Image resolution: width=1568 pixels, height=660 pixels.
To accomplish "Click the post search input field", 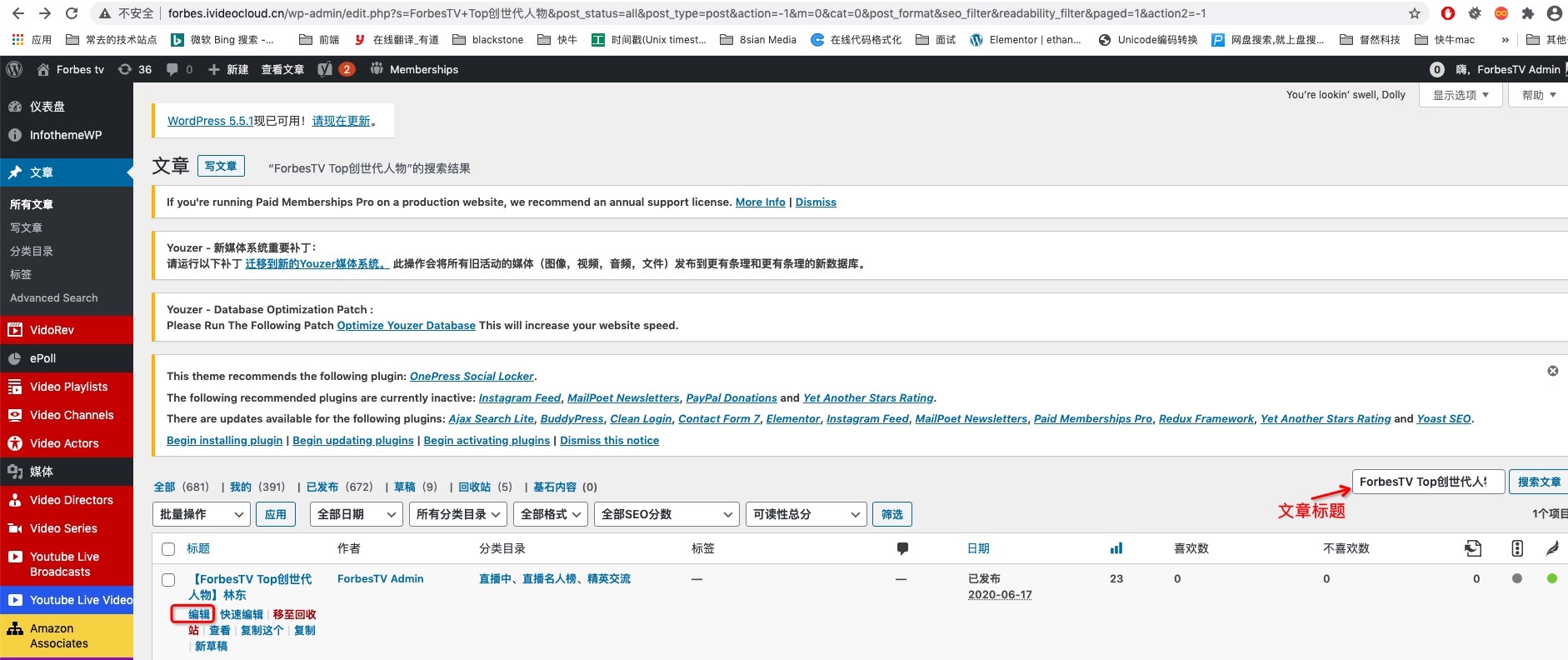I will pos(1427,482).
